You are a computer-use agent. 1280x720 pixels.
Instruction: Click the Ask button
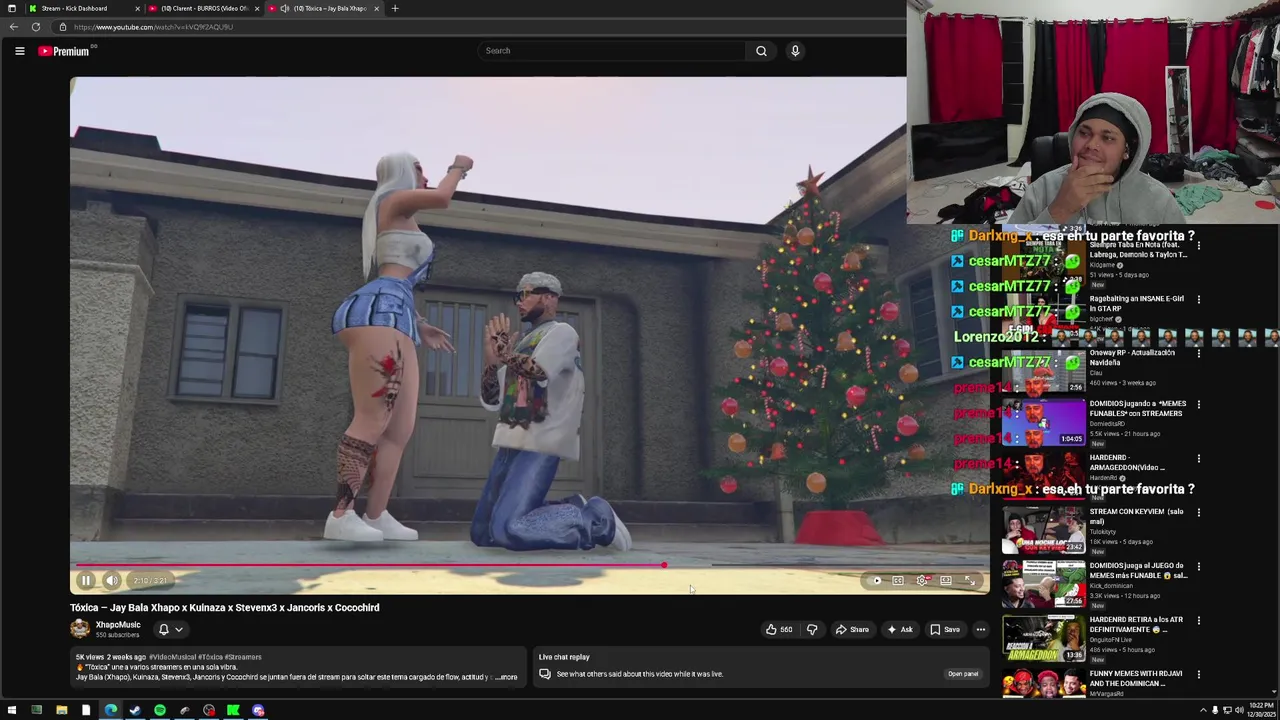[x=899, y=629]
